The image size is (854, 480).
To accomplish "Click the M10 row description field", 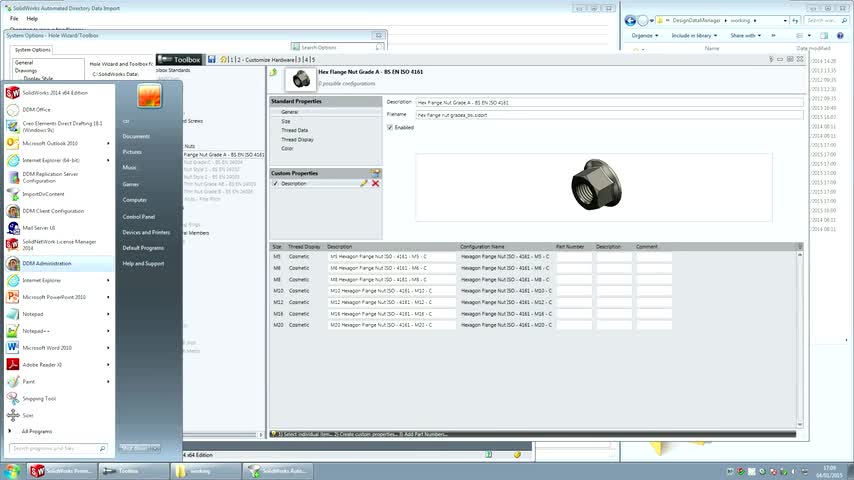I will tap(392, 291).
